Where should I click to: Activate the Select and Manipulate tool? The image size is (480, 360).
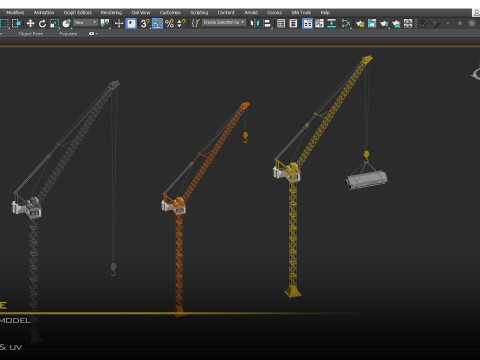coord(119,23)
